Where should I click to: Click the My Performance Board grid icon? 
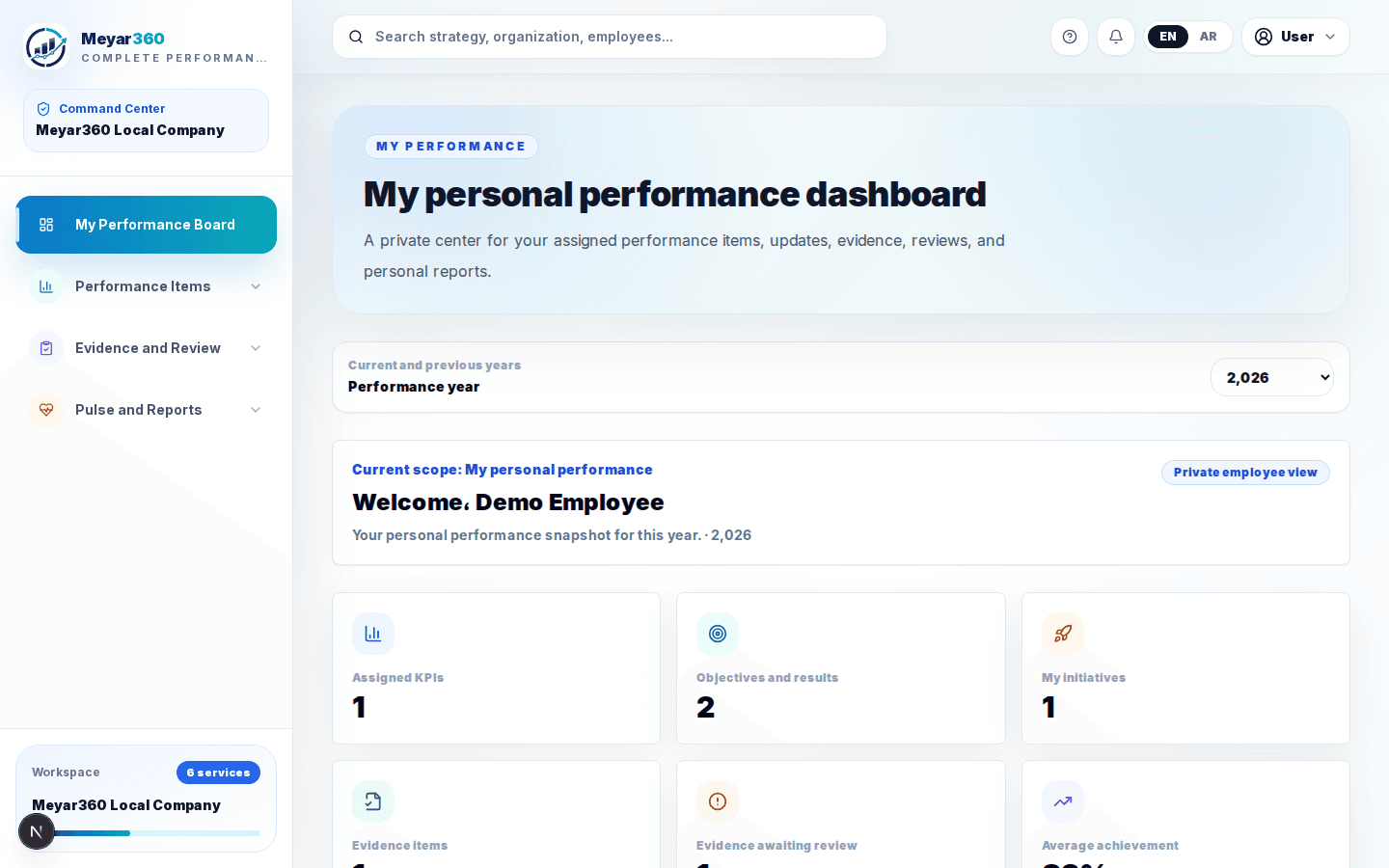46,225
